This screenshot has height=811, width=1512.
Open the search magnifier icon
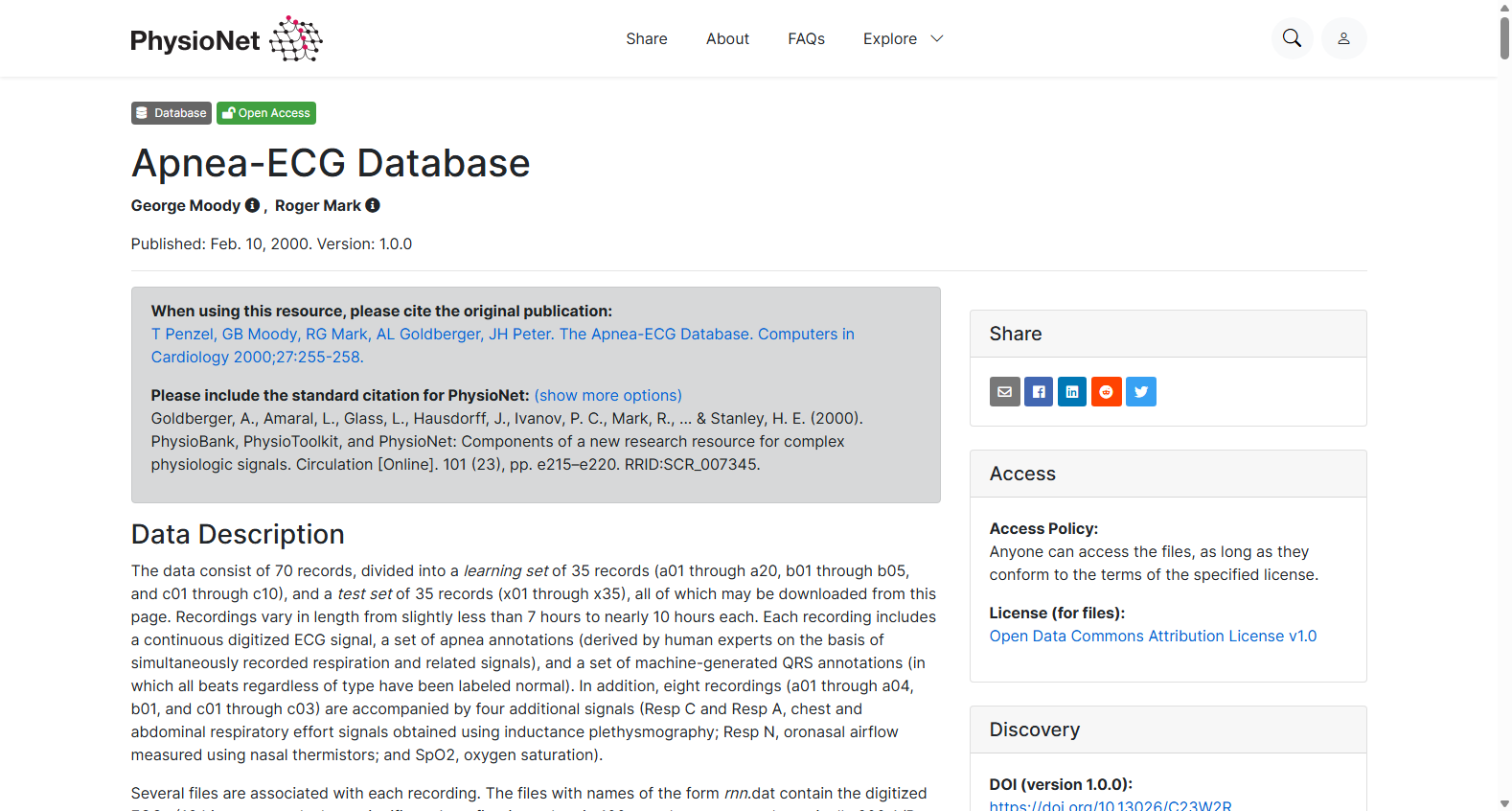1292,38
